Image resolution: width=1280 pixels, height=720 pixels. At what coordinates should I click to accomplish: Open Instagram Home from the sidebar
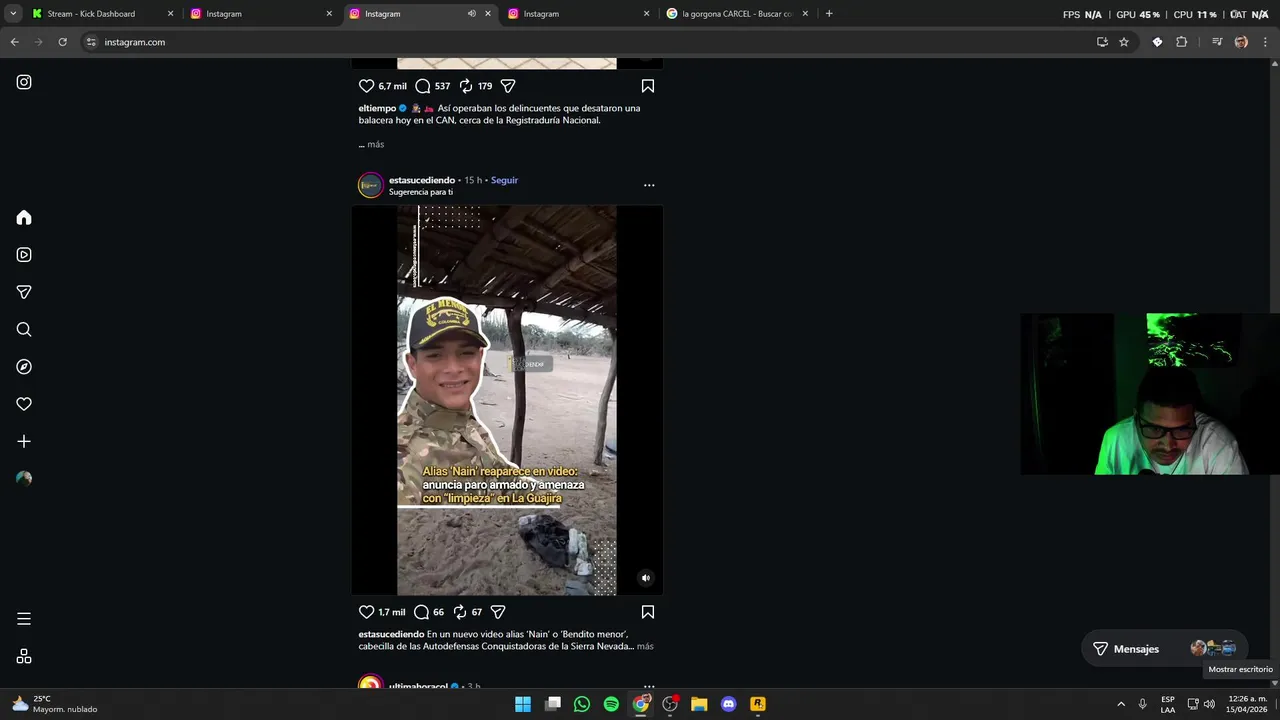(24, 218)
